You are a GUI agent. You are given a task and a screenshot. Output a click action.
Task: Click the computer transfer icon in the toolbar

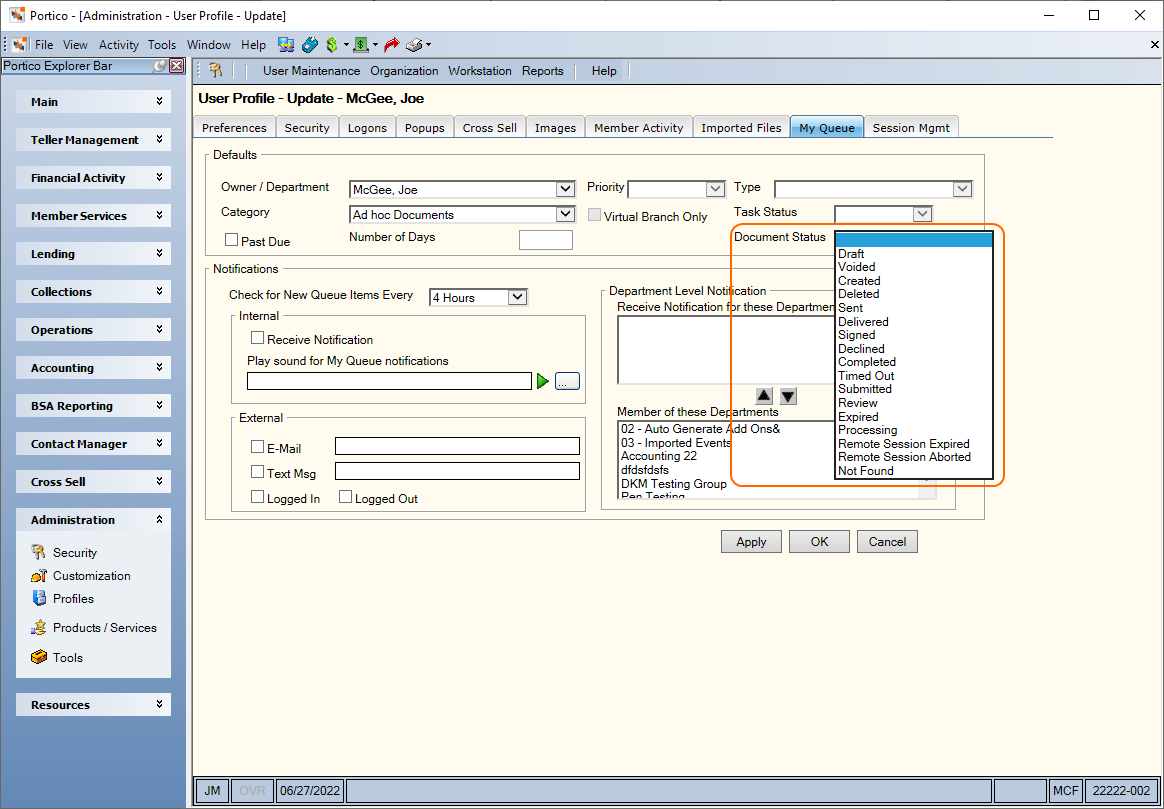[286, 45]
